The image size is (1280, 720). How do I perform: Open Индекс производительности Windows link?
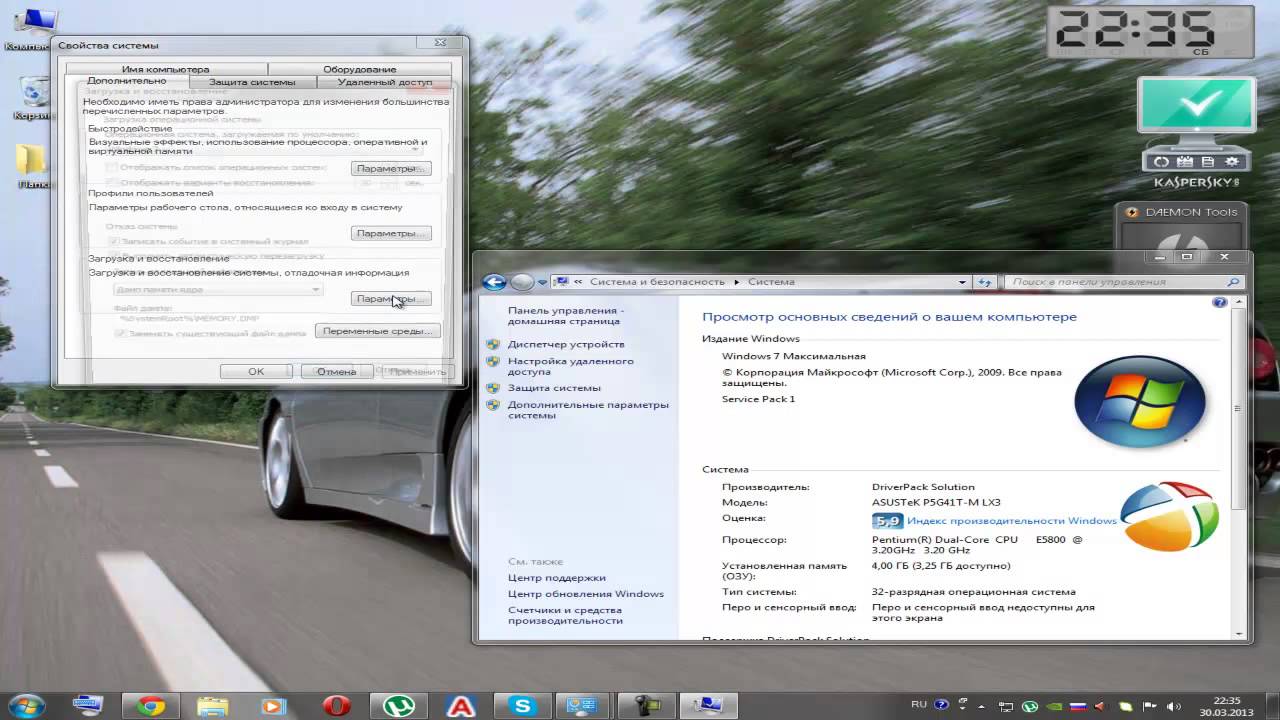point(1011,521)
